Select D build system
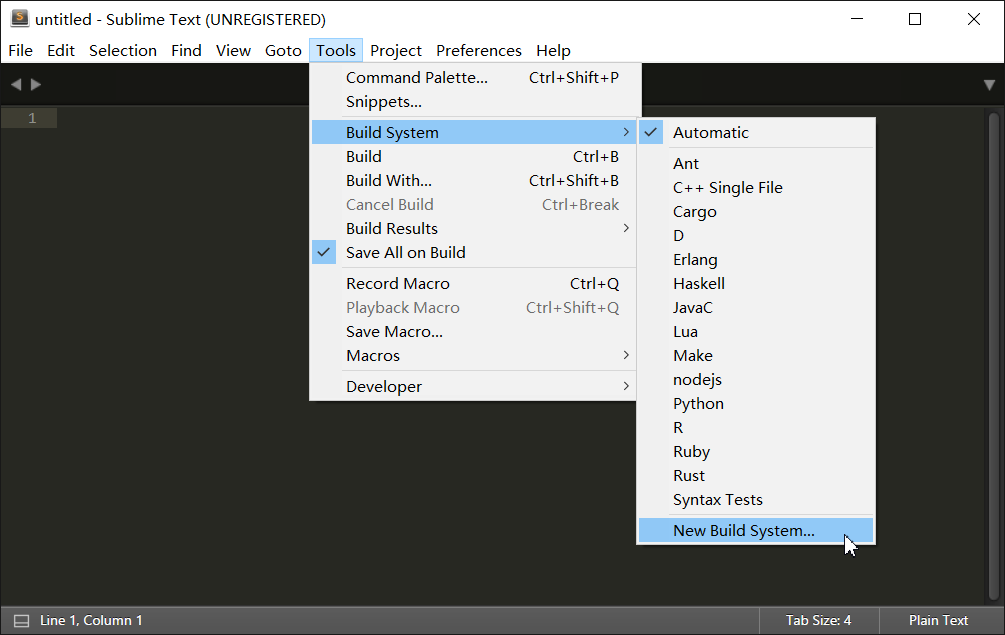1005x635 pixels. [756, 236]
